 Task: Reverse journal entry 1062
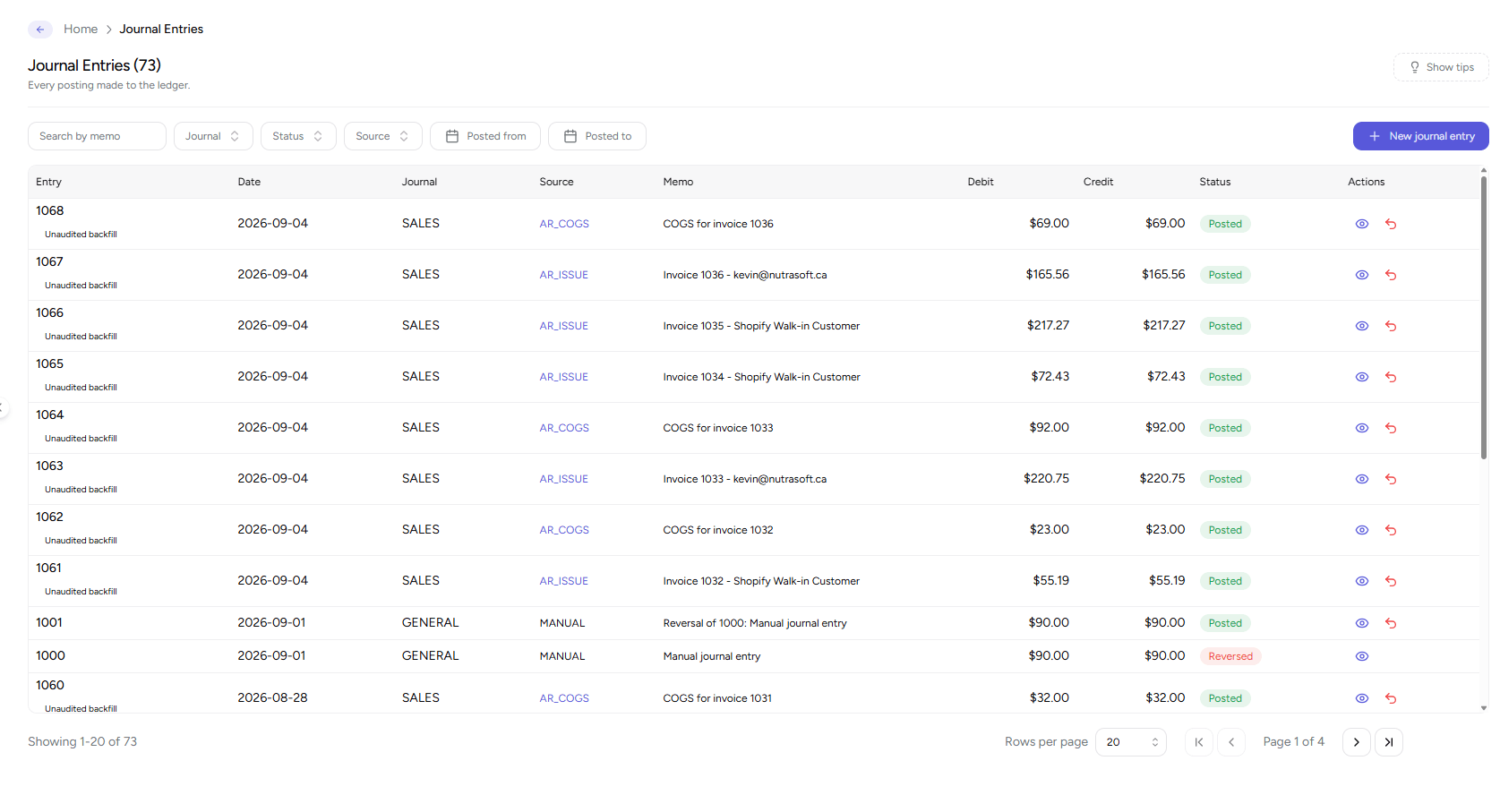tap(1391, 530)
